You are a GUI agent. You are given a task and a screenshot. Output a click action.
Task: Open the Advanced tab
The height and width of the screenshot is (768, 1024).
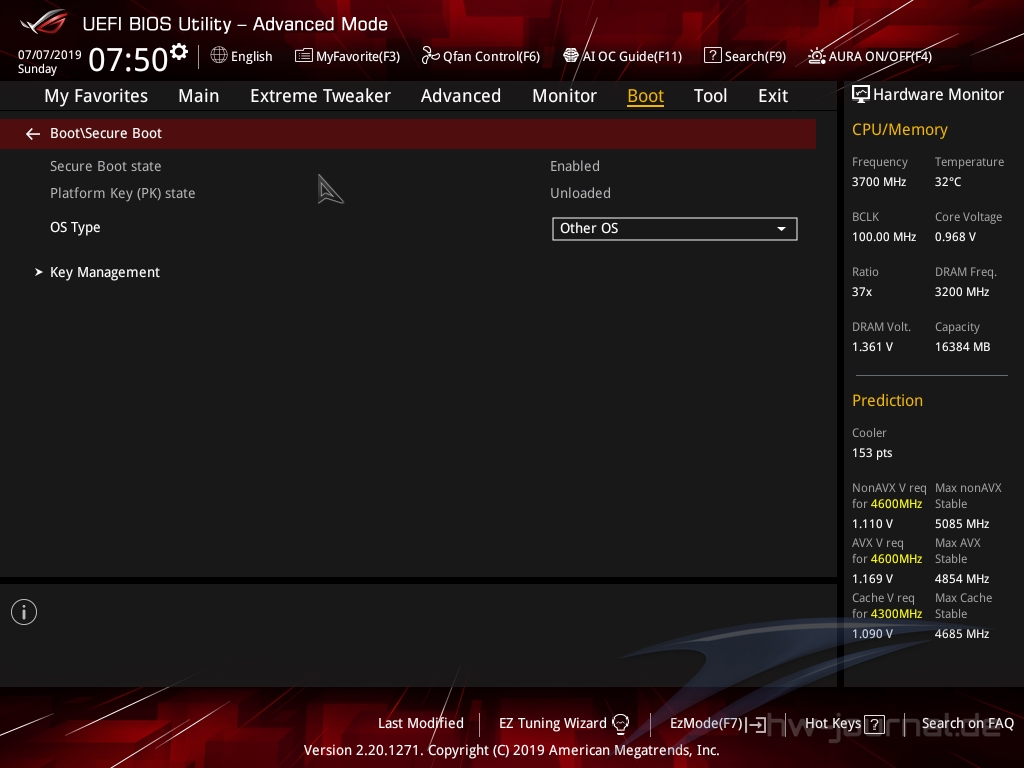click(461, 96)
